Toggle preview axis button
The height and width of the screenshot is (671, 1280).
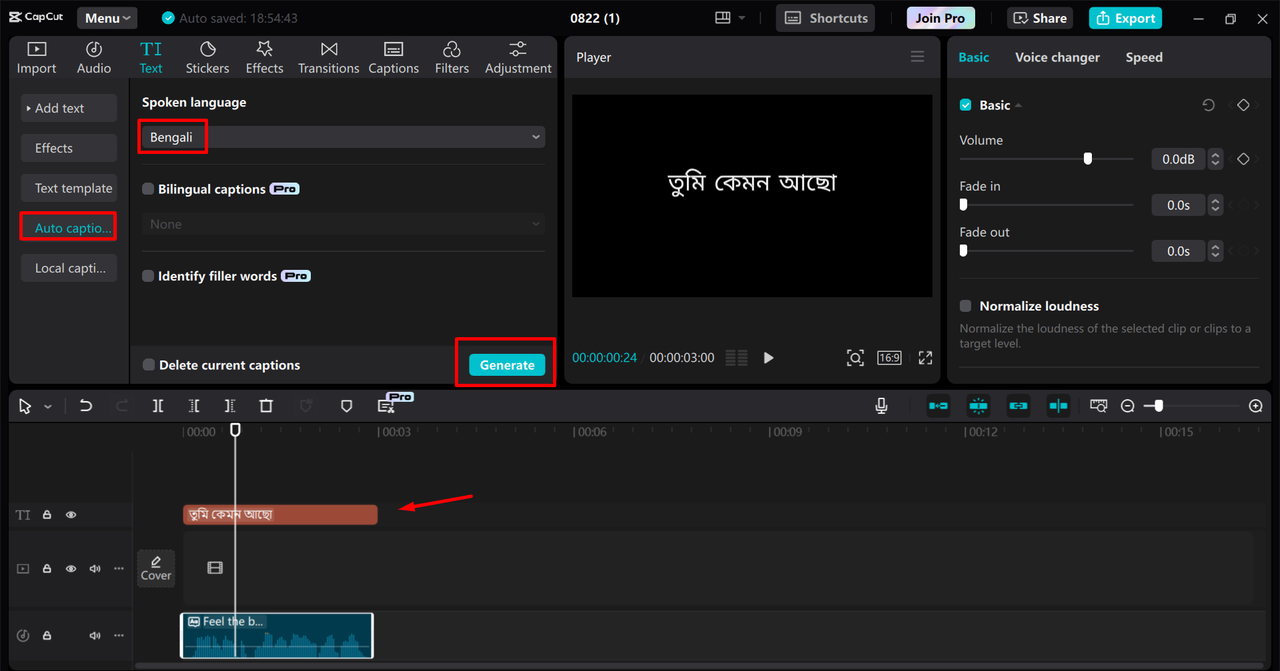point(1058,406)
